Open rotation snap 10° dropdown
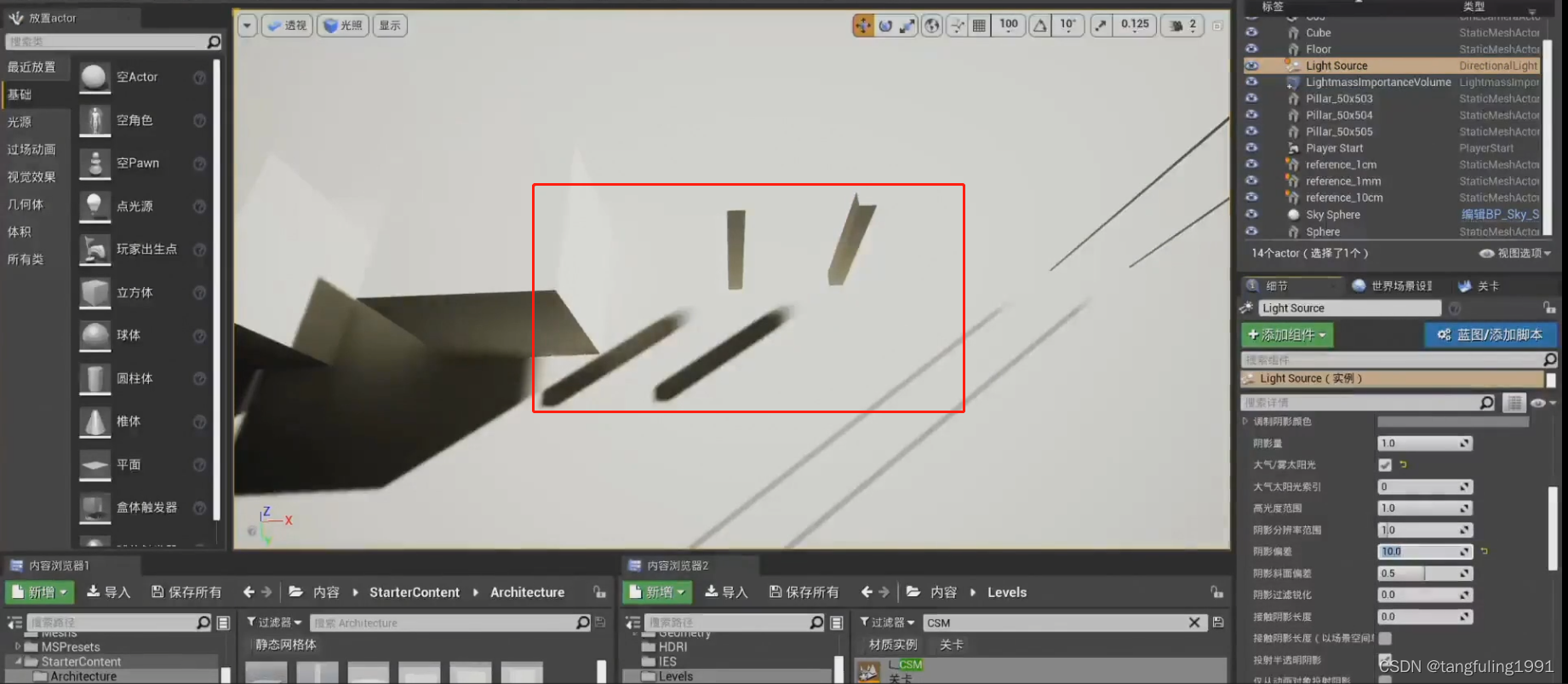 pyautogui.click(x=1068, y=26)
